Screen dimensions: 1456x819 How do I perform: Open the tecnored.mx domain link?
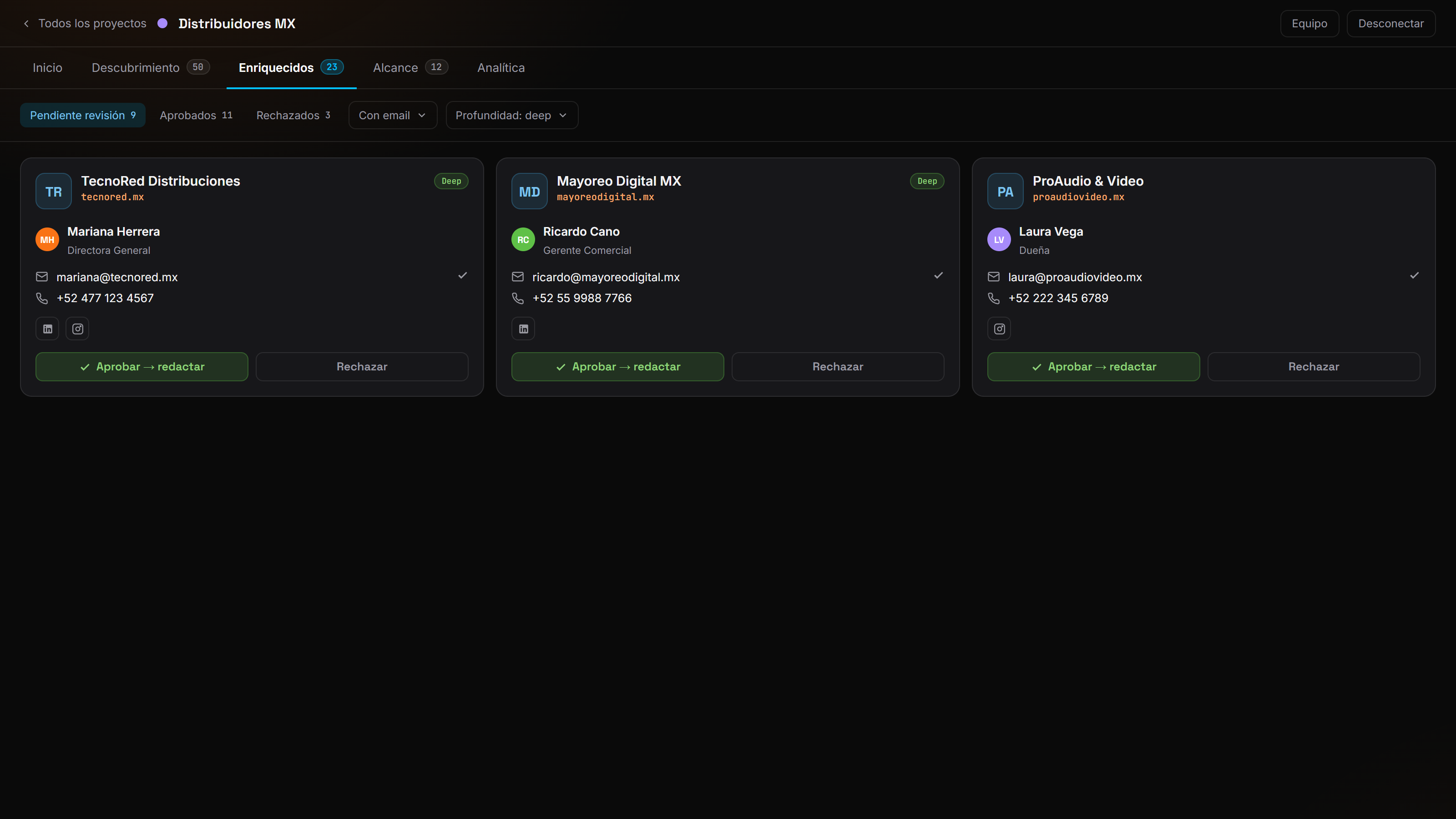coord(112,197)
